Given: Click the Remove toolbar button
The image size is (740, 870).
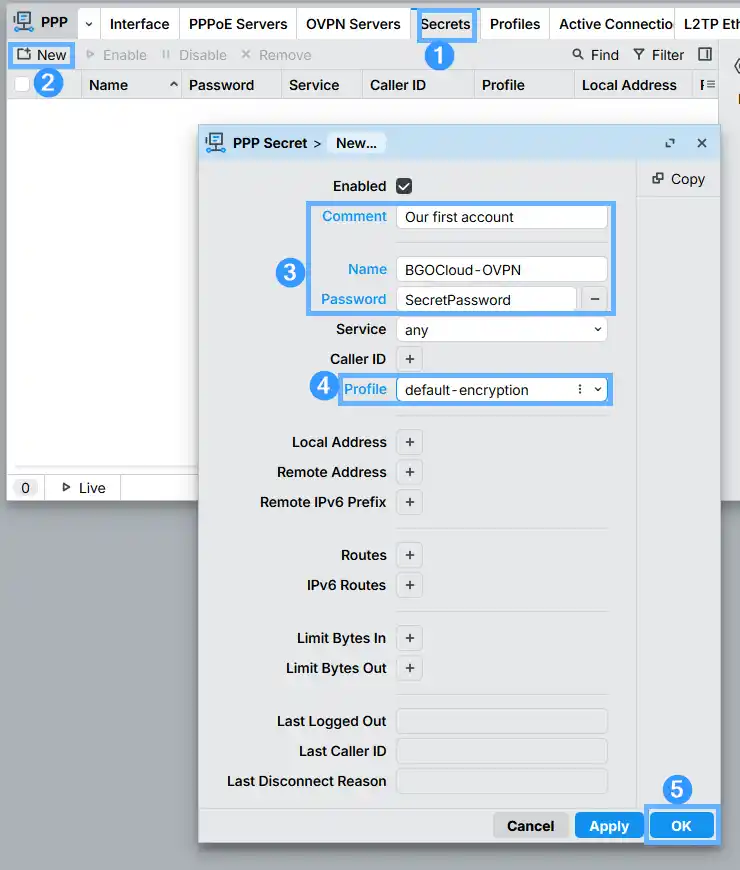Looking at the screenshot, I should [276, 55].
